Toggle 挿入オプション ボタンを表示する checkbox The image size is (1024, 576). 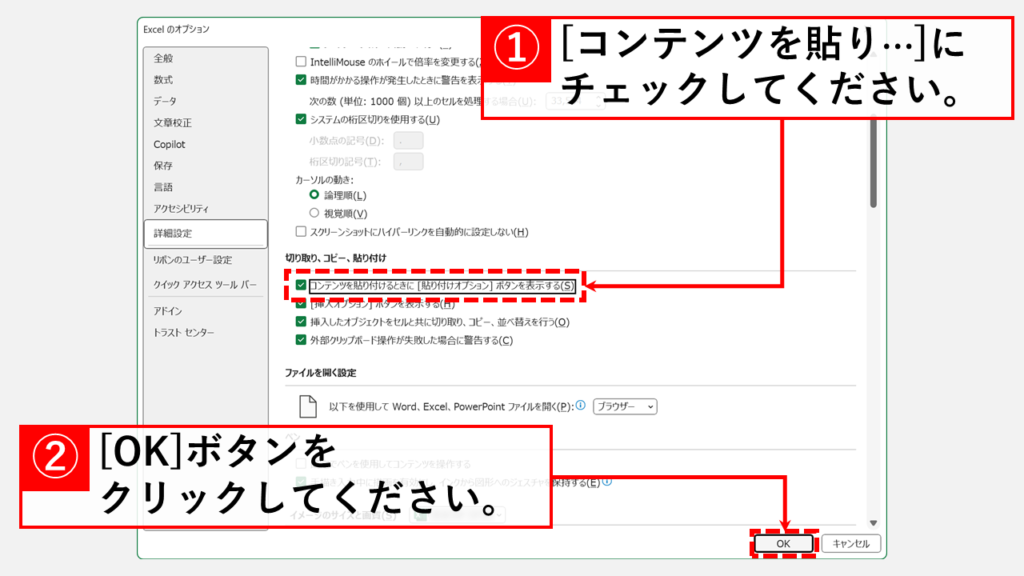point(301,304)
